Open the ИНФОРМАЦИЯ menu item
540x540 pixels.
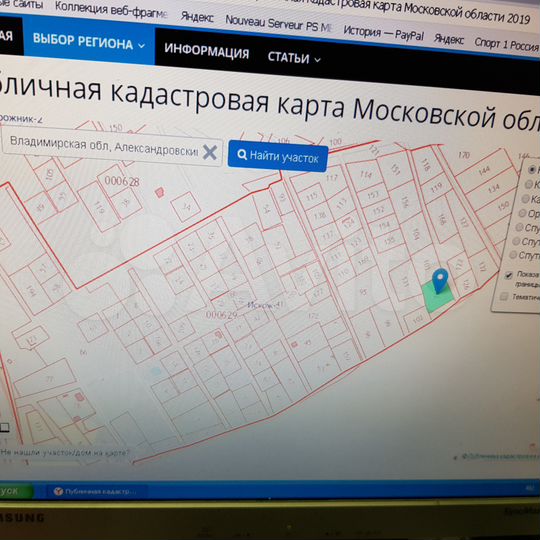(206, 51)
